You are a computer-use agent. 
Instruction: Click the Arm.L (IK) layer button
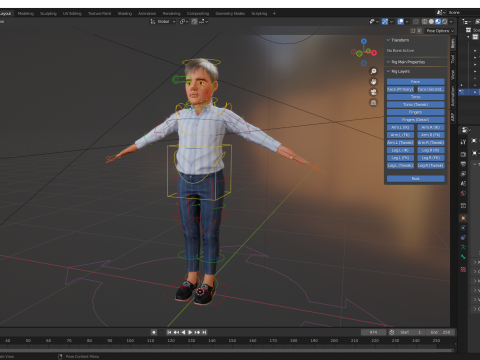tap(400, 127)
